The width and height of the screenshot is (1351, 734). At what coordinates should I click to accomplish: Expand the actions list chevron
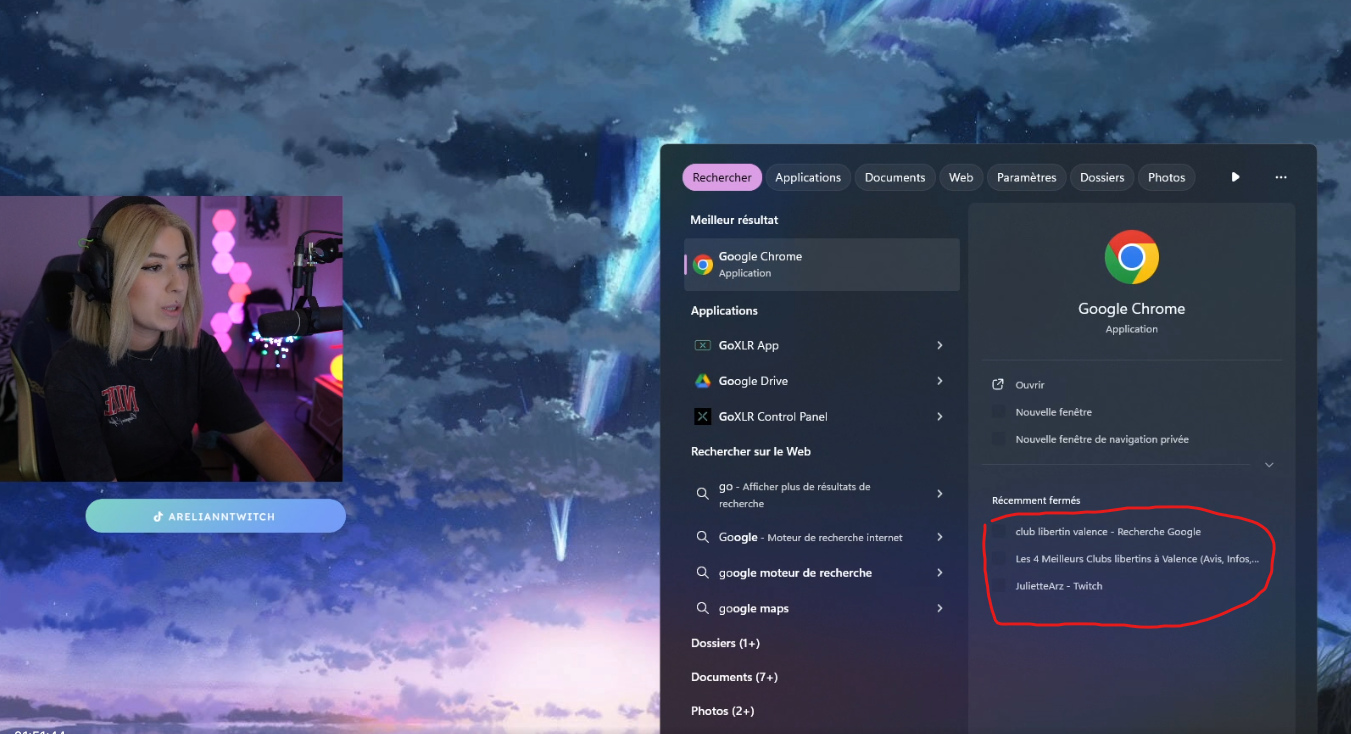(x=1269, y=465)
